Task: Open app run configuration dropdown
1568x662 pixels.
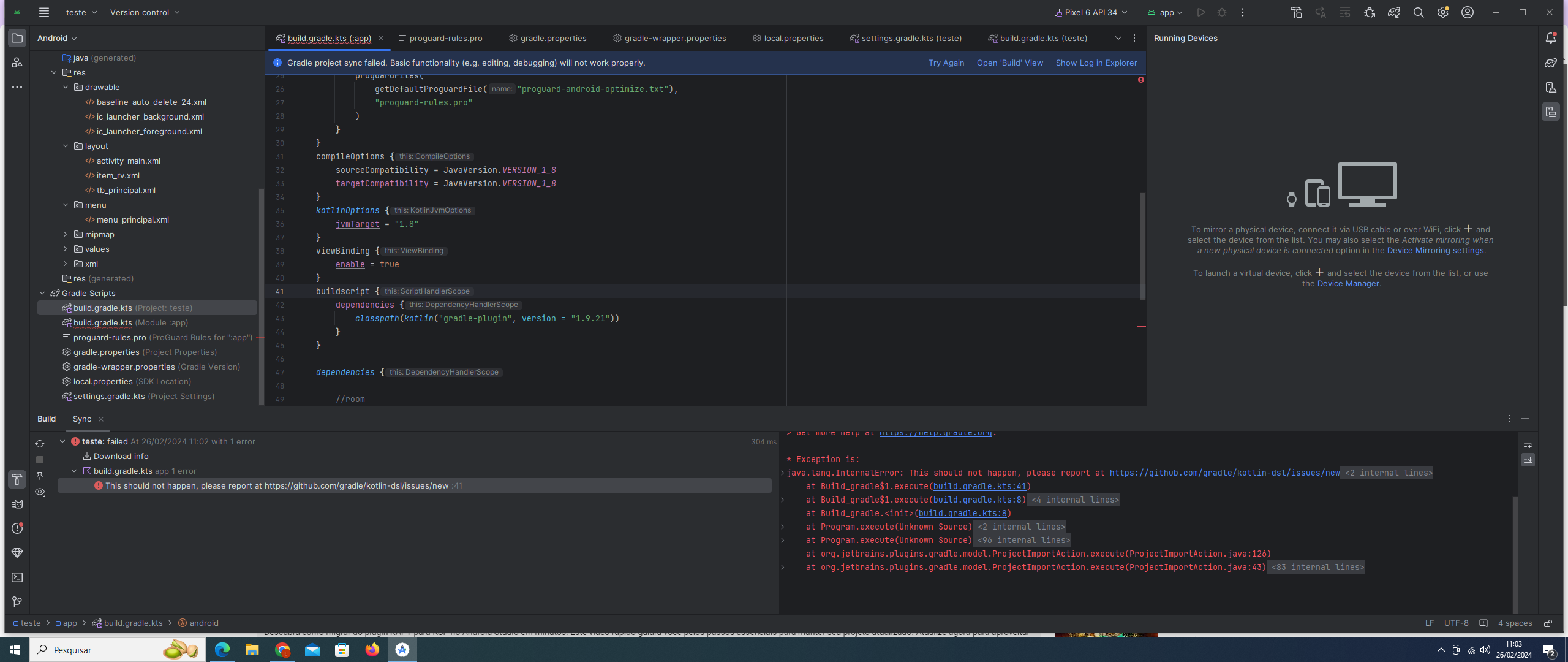Action: (1165, 12)
